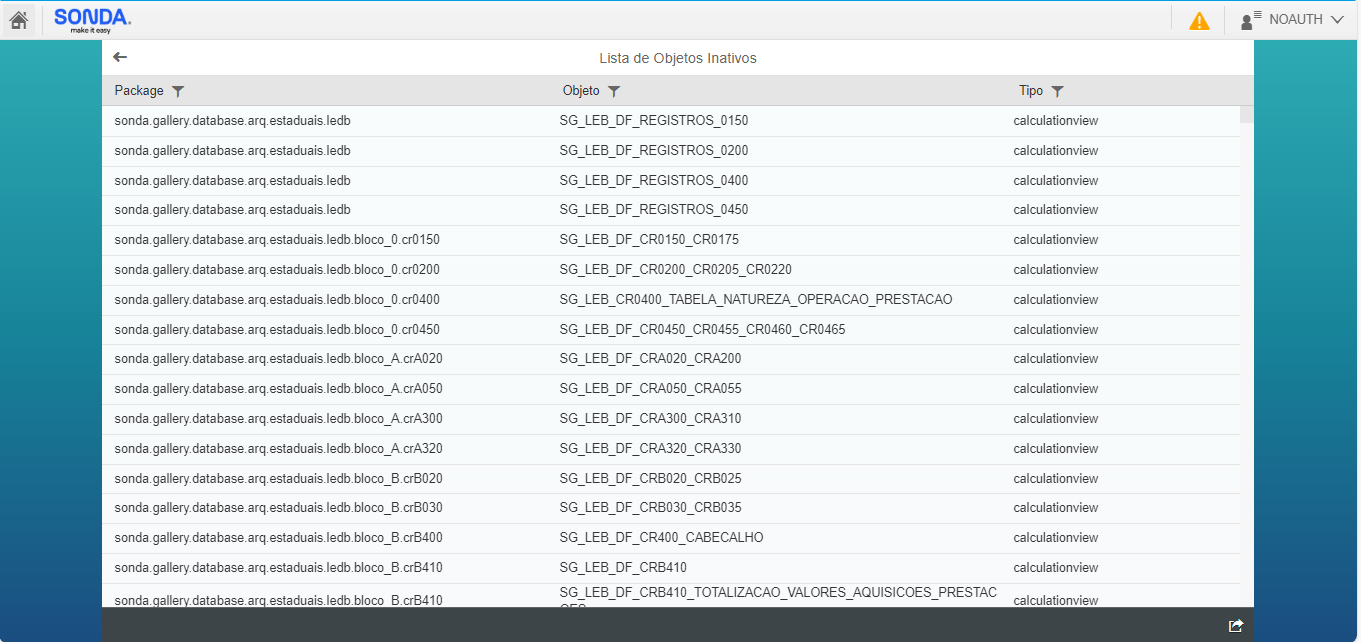Click the user profile icon

tap(1250, 20)
